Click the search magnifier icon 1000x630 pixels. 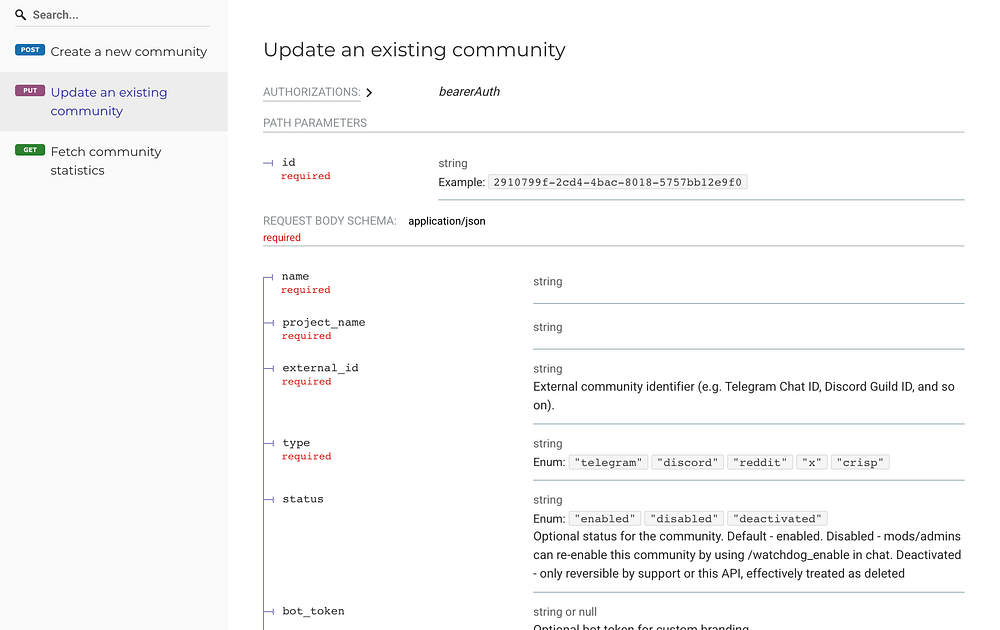click(20, 15)
